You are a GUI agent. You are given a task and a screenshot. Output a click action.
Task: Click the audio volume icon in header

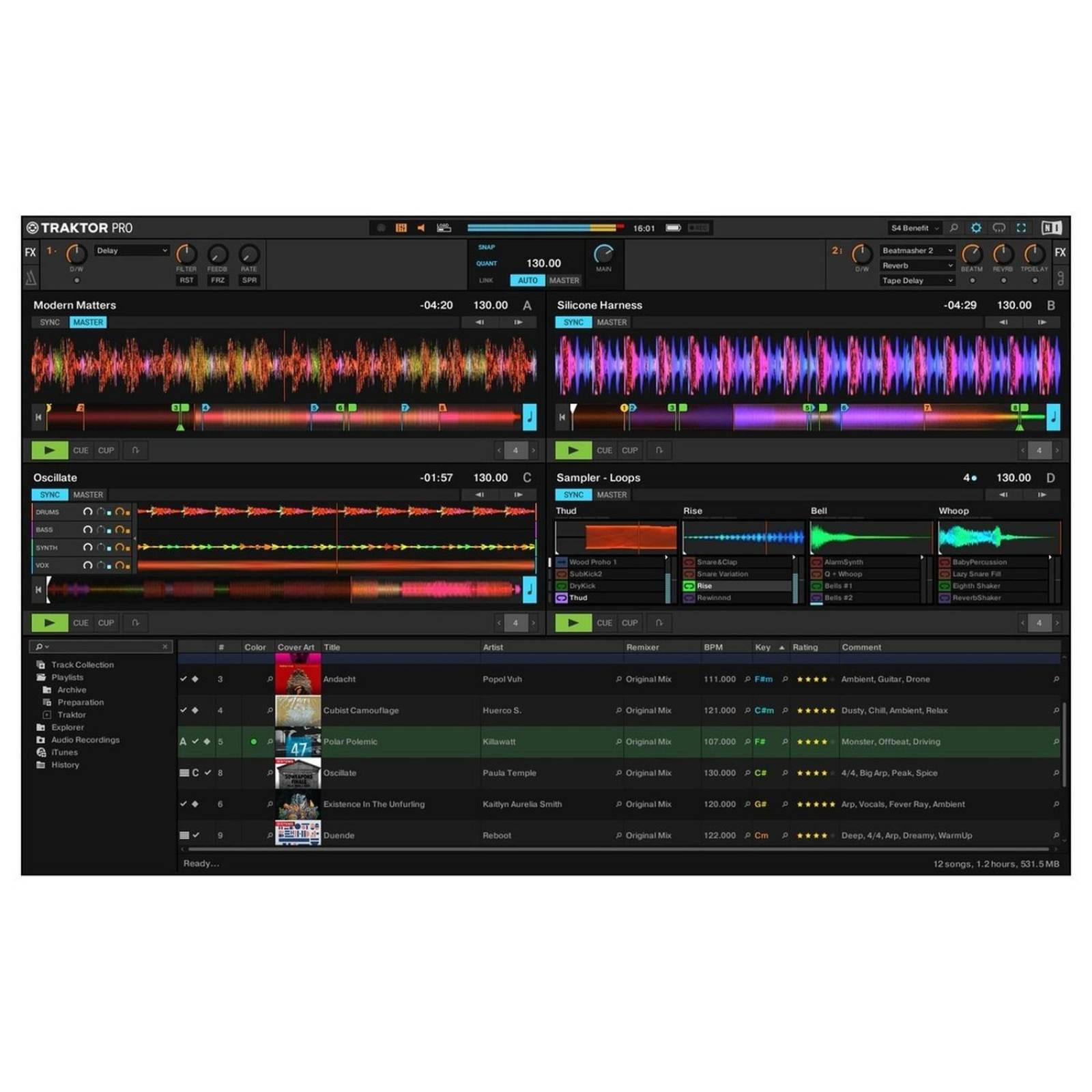point(420,227)
